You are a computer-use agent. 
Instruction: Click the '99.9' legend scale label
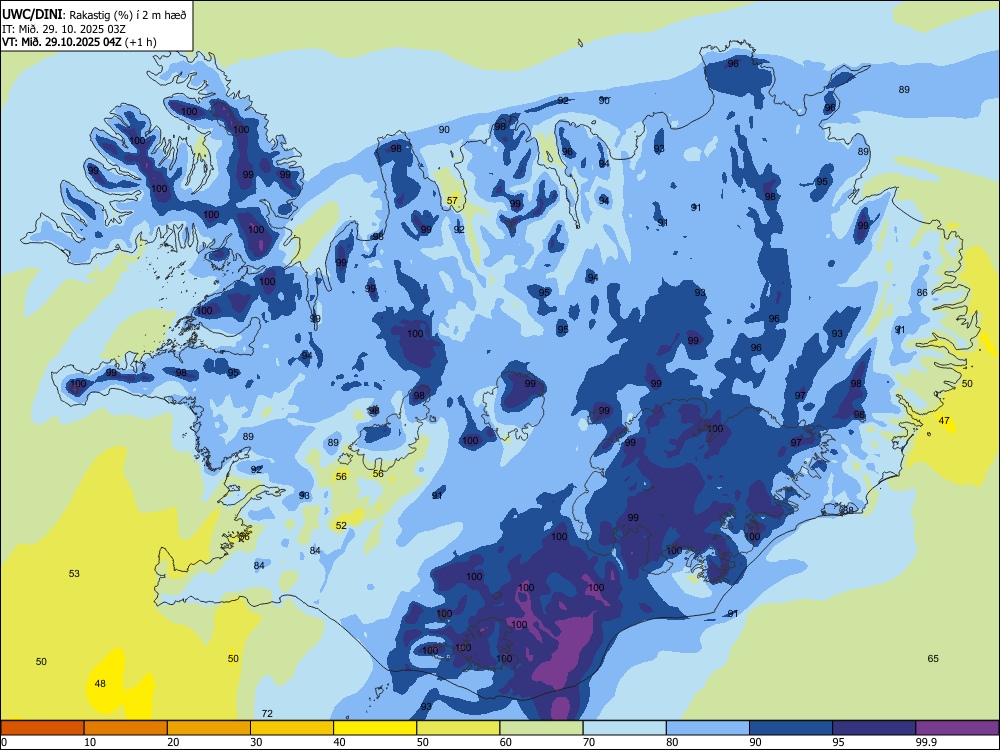(925, 742)
